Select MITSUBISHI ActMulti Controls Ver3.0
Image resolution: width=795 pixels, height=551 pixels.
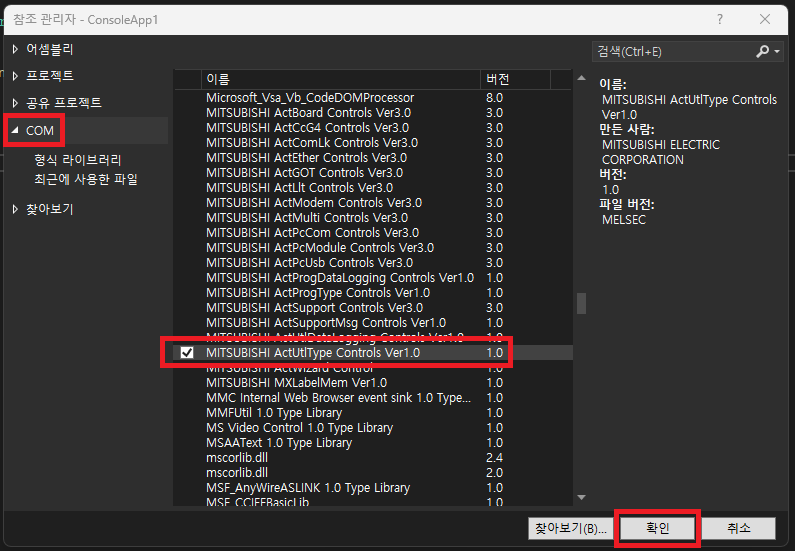pos(373,217)
